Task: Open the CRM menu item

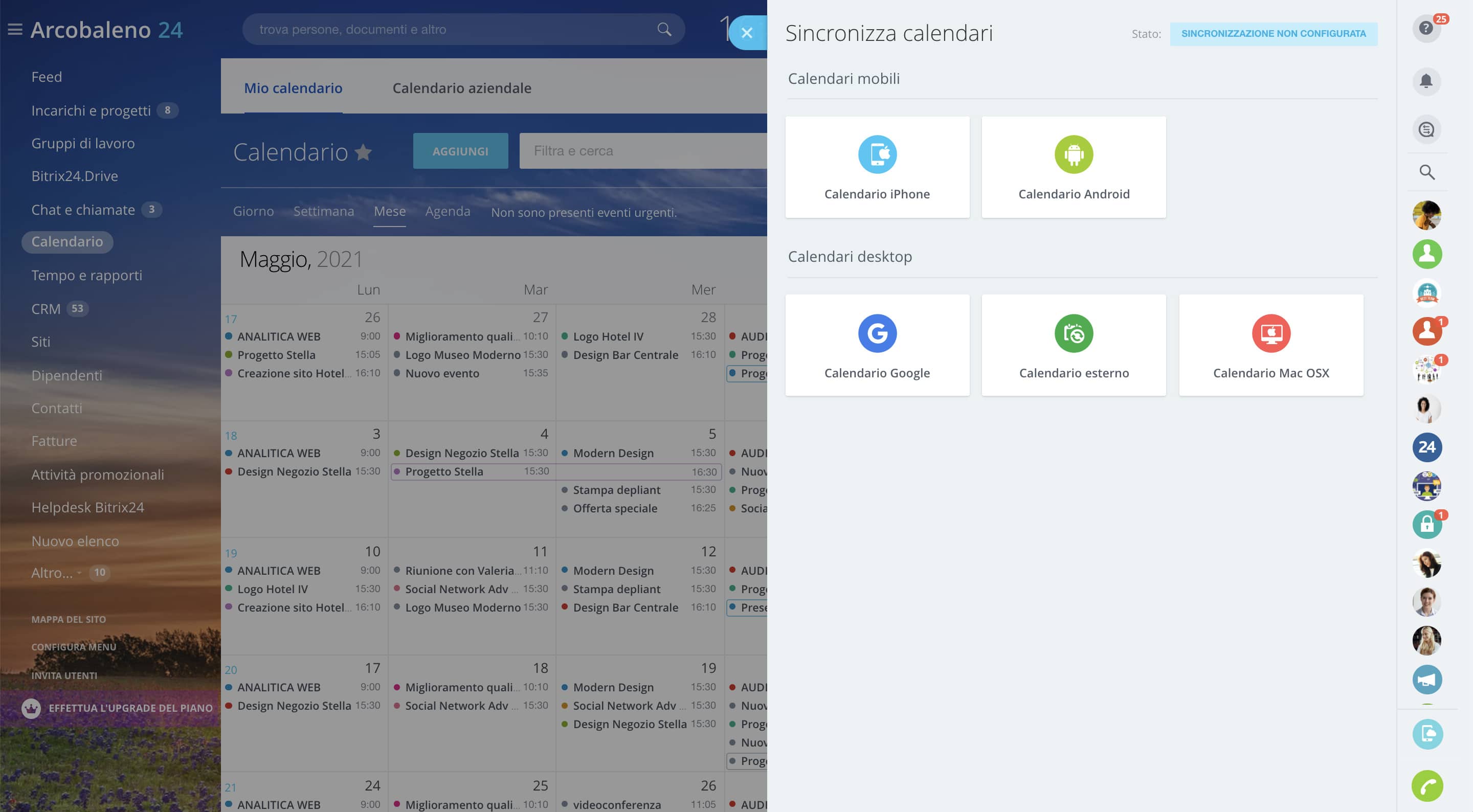Action: point(46,309)
